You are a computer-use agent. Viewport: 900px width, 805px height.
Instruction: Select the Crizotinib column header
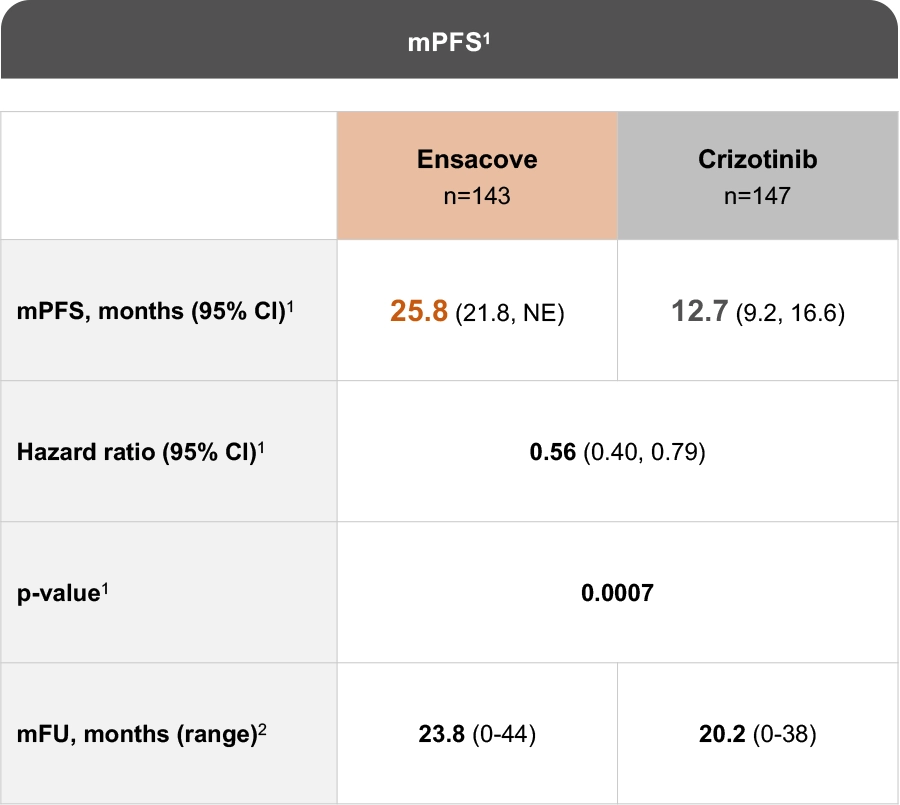[757, 159]
